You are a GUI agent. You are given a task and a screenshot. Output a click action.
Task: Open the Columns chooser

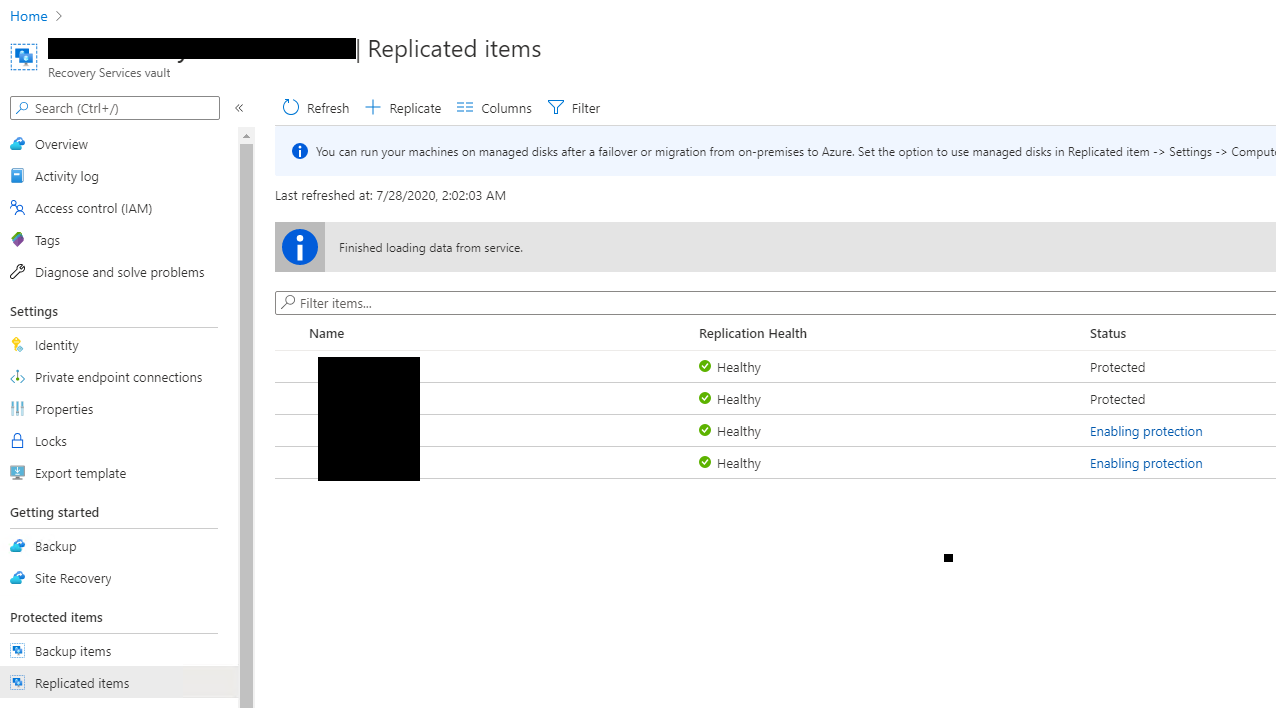point(494,108)
